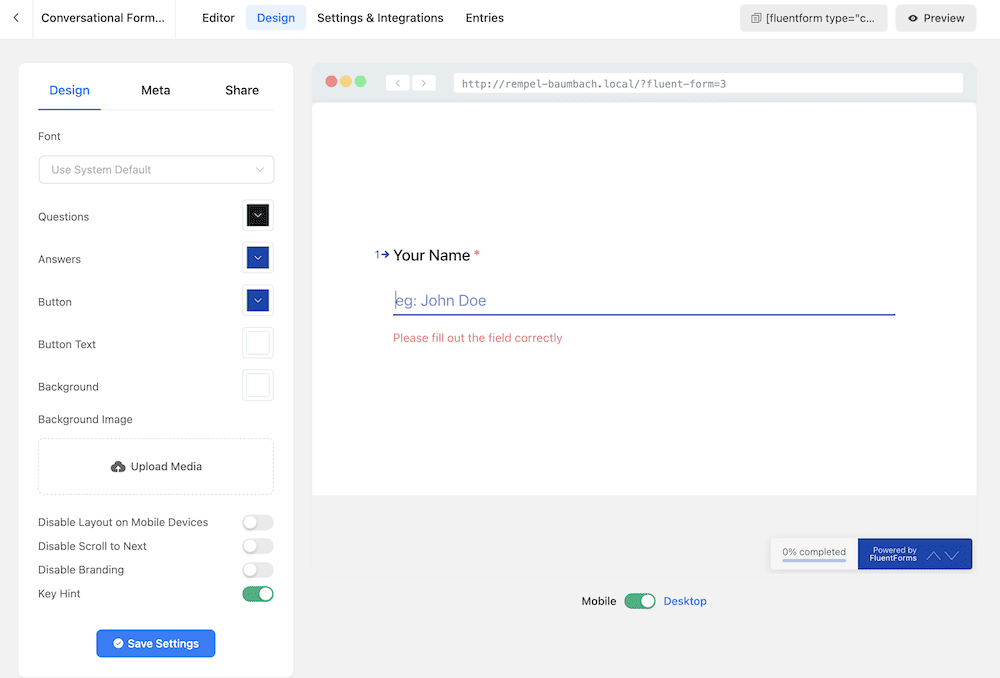This screenshot has height=678, width=1000.
Task: Toggle Disable Branding switch
Action: pyautogui.click(x=257, y=570)
